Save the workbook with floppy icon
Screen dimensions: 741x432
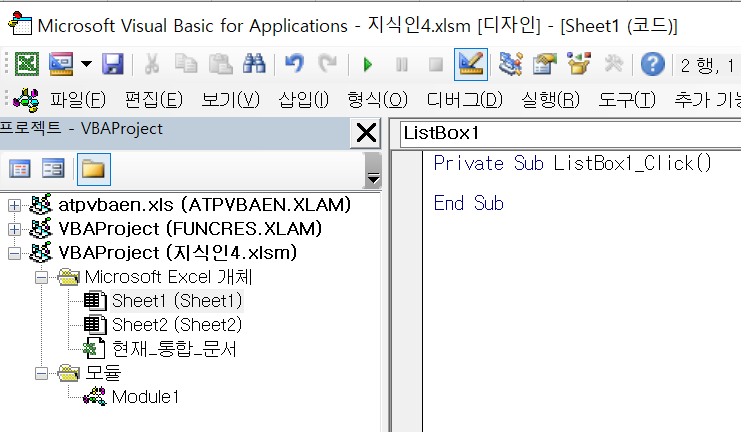pos(112,64)
